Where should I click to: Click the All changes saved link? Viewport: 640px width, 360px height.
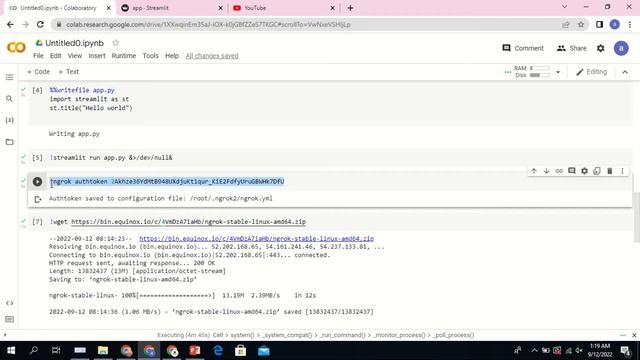[x=212, y=56]
